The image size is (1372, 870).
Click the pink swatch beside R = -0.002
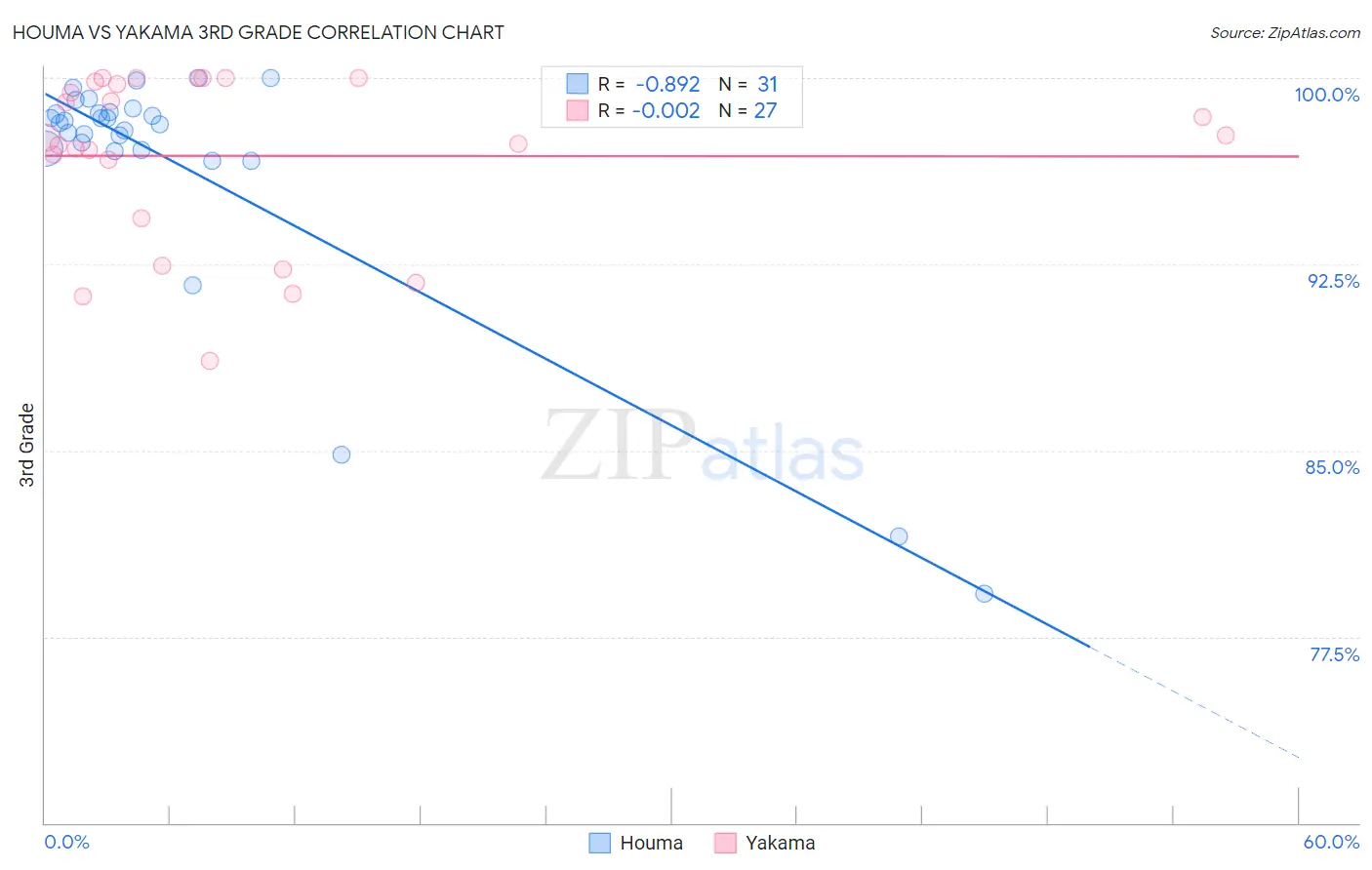(578, 110)
